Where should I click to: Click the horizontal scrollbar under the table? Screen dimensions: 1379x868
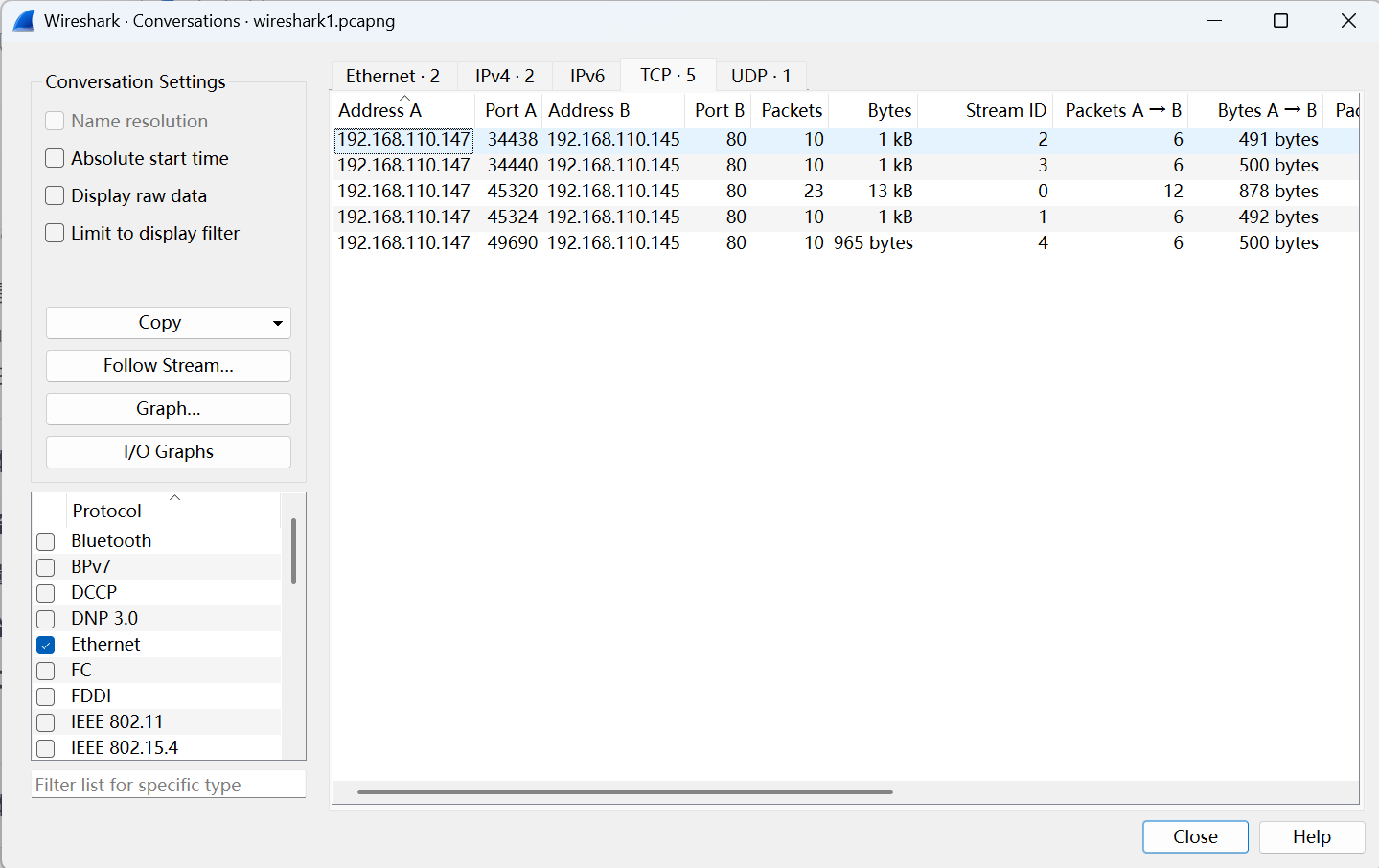coord(624,792)
